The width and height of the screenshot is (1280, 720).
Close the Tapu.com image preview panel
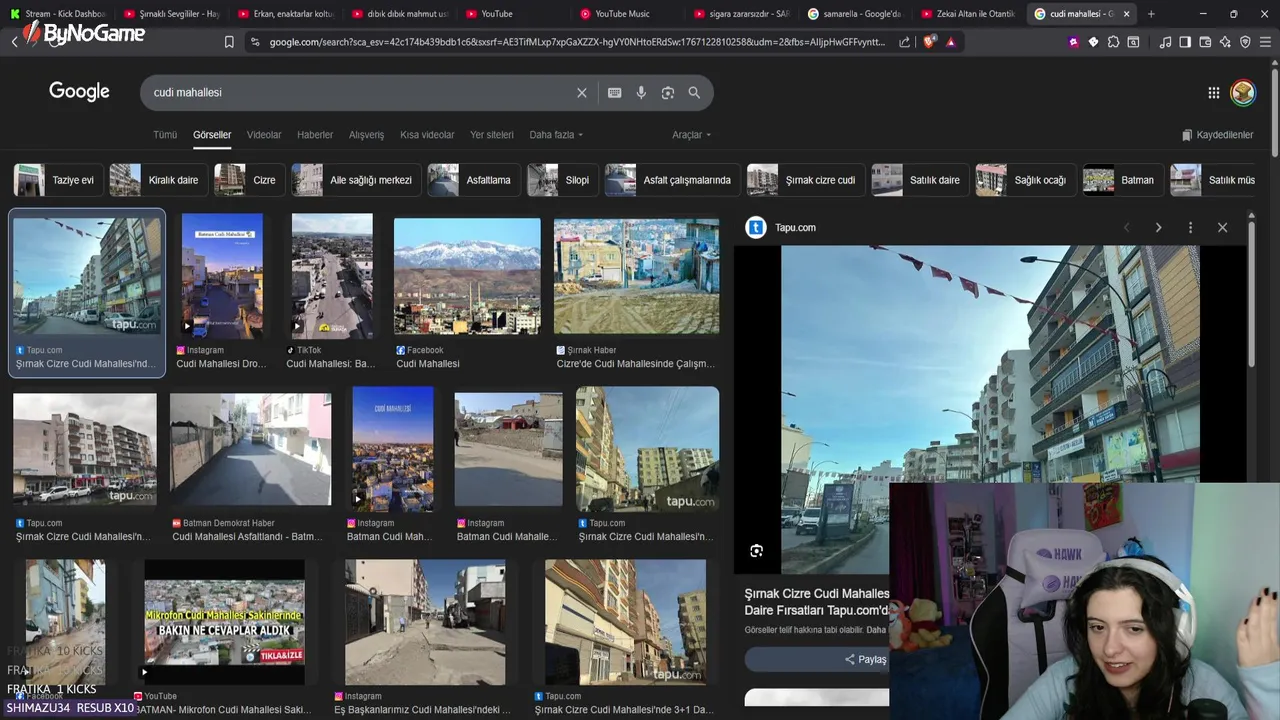coord(1222,228)
